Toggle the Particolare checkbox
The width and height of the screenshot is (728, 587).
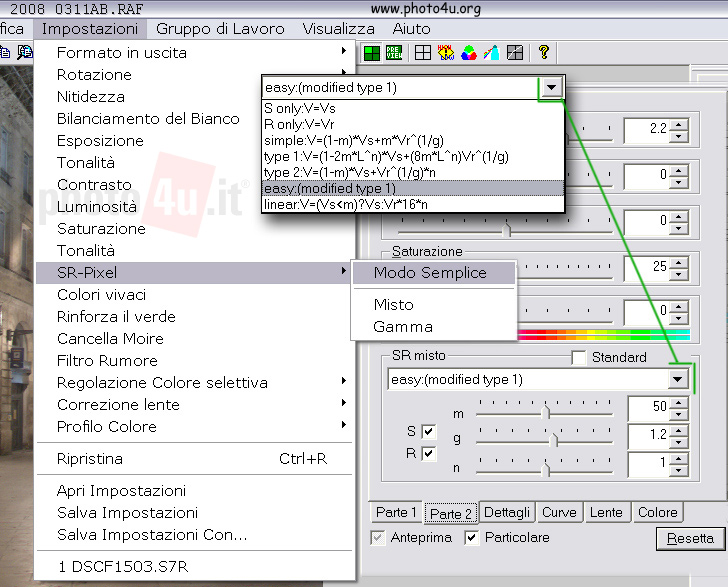tap(472, 538)
